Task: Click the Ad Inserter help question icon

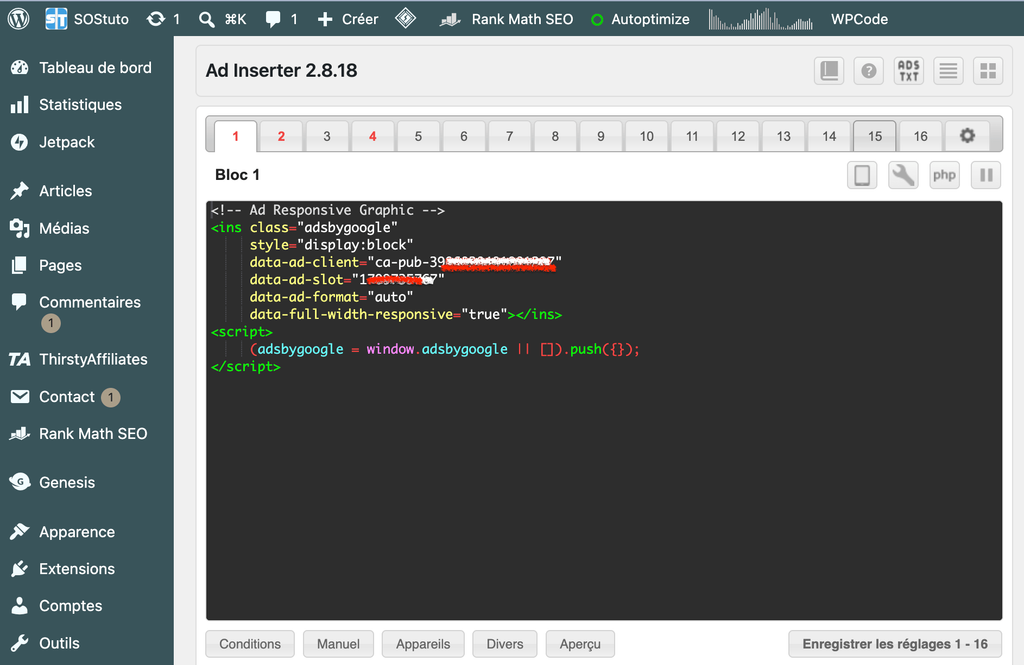Action: (x=869, y=71)
